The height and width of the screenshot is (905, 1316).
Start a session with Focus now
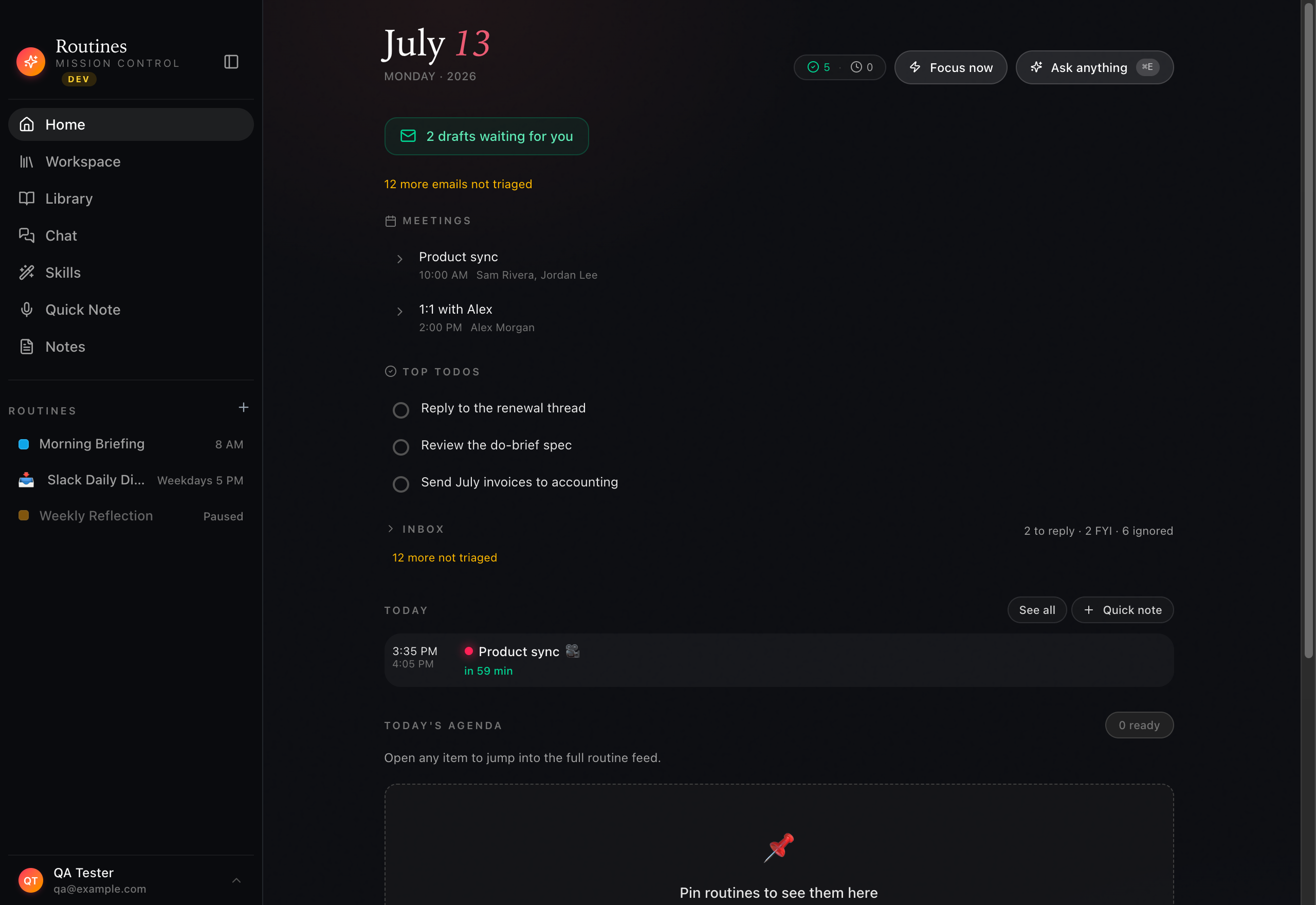[x=951, y=67]
